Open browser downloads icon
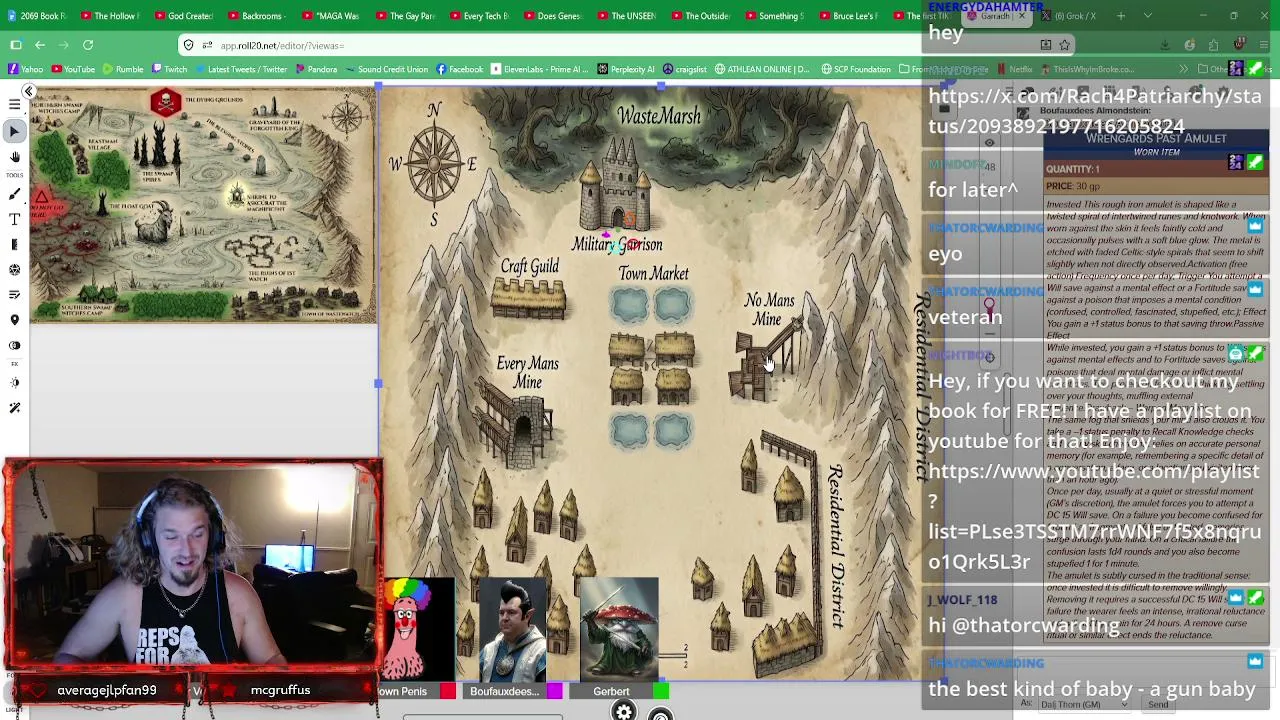Viewport: 1280px width, 720px height. click(x=1165, y=45)
